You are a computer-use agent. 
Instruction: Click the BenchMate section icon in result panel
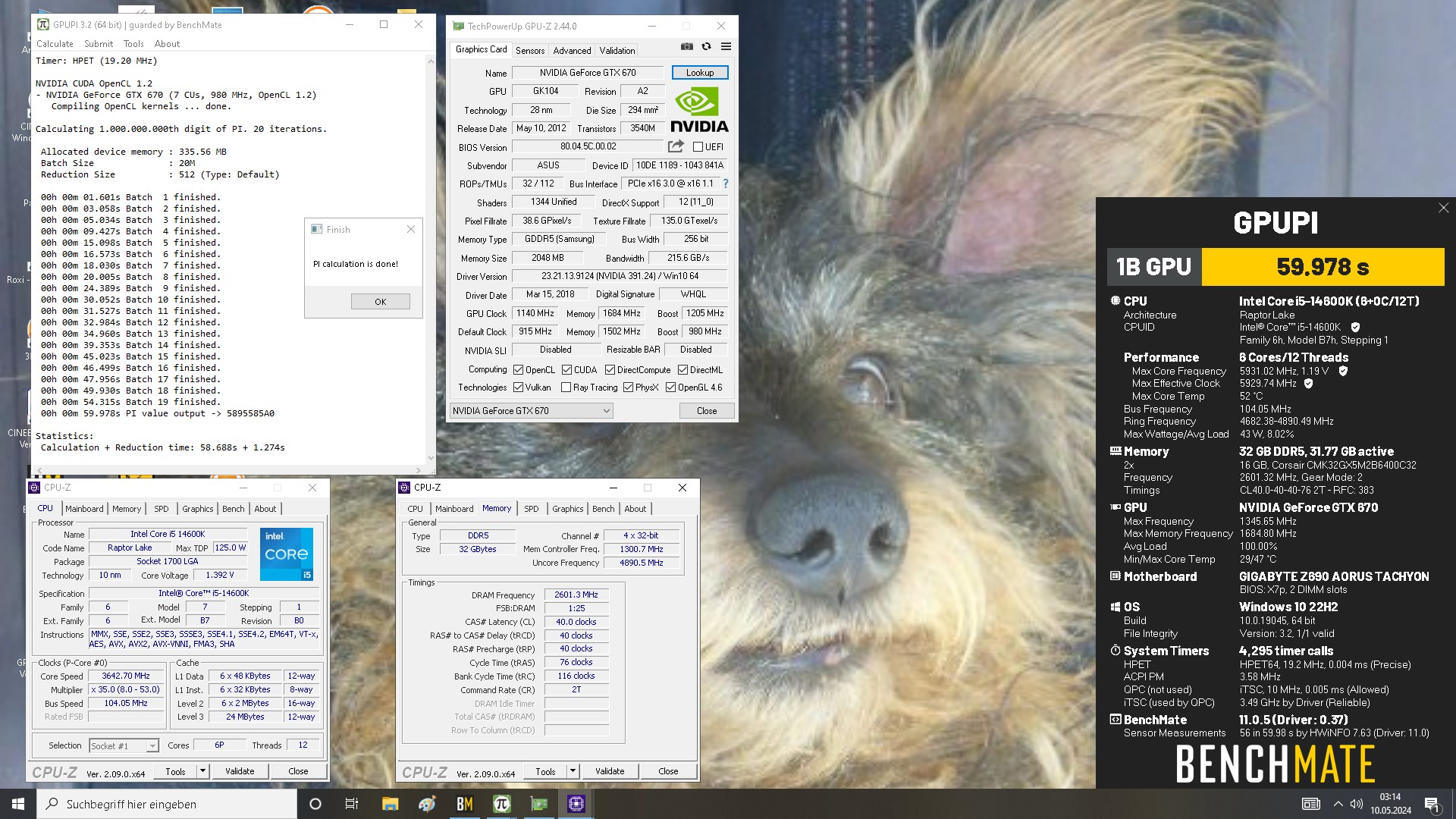click(x=1116, y=720)
